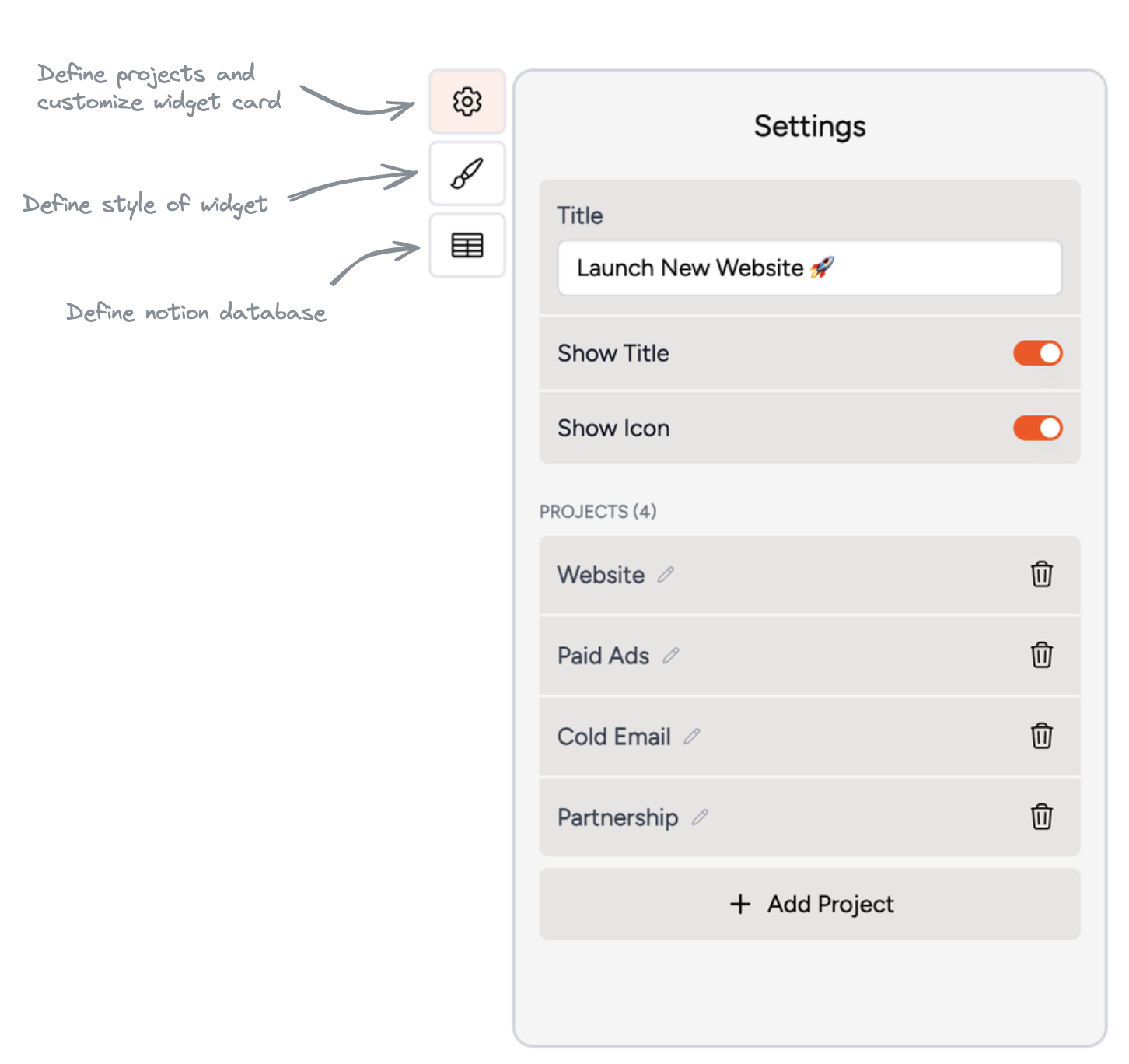The width and height of the screenshot is (1129, 1064).
Task: Focus the Title input field
Action: click(x=809, y=268)
